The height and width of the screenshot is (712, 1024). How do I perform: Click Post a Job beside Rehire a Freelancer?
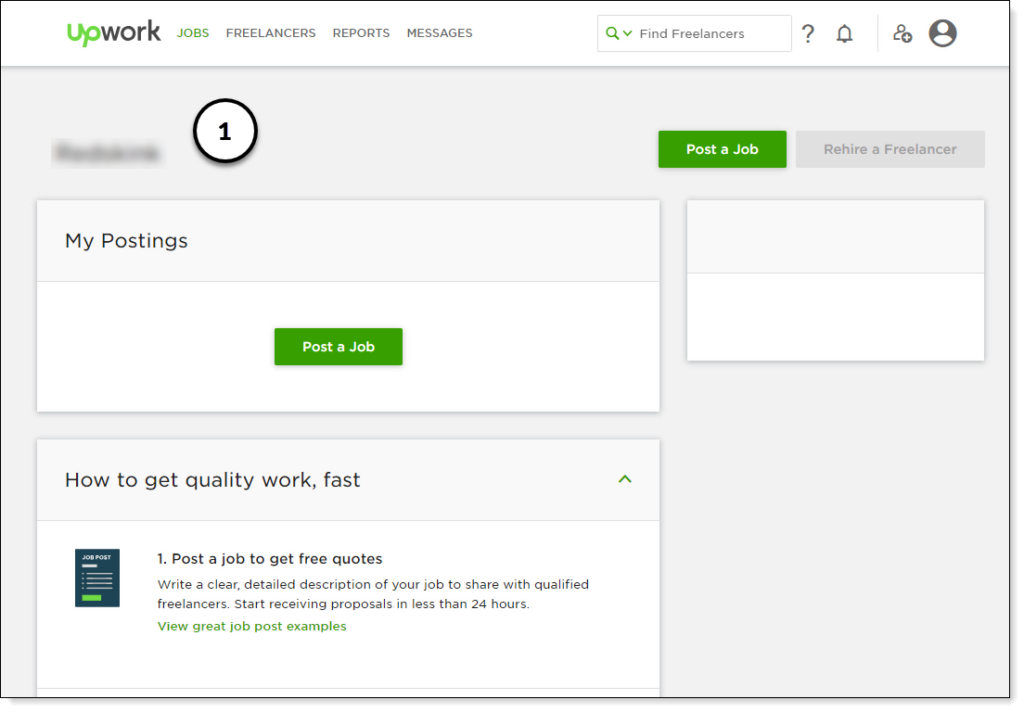pyautogui.click(x=722, y=149)
